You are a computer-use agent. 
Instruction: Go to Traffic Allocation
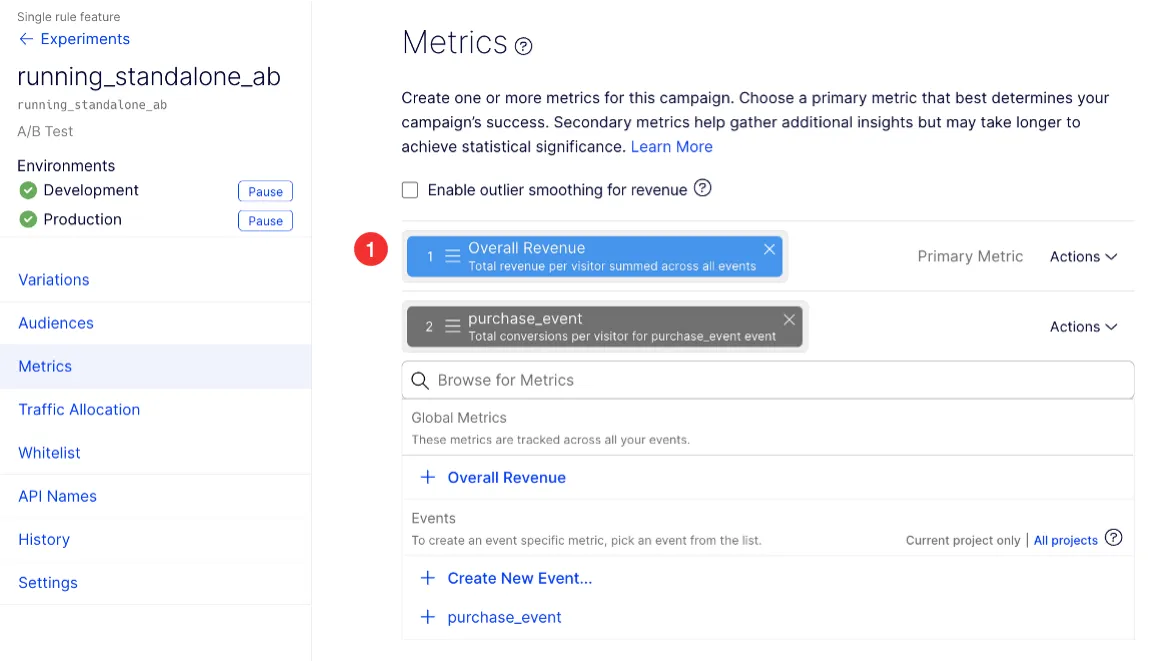point(79,410)
